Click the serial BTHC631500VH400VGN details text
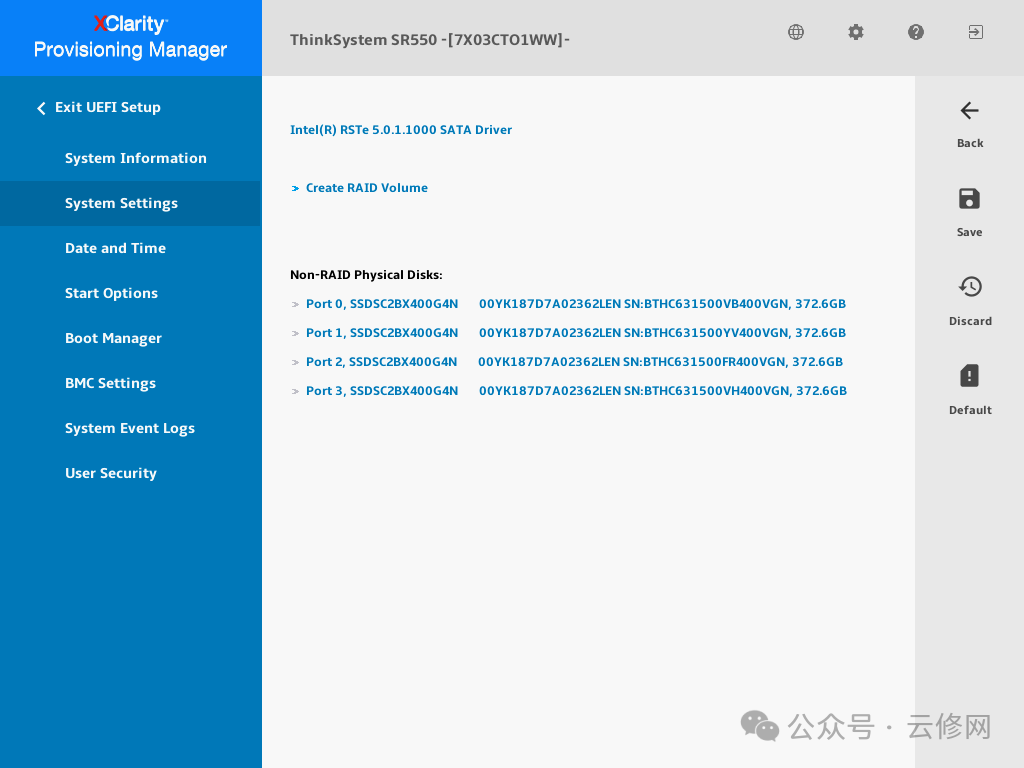Screen dimensions: 1024x768 pyautogui.click(x=663, y=391)
